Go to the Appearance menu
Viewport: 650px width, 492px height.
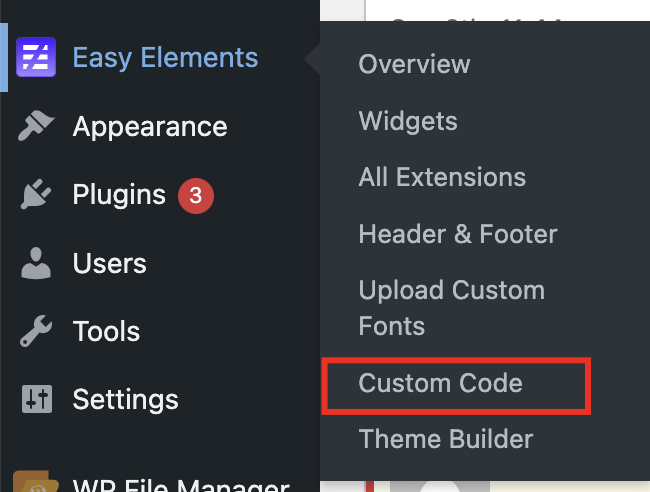(150, 127)
